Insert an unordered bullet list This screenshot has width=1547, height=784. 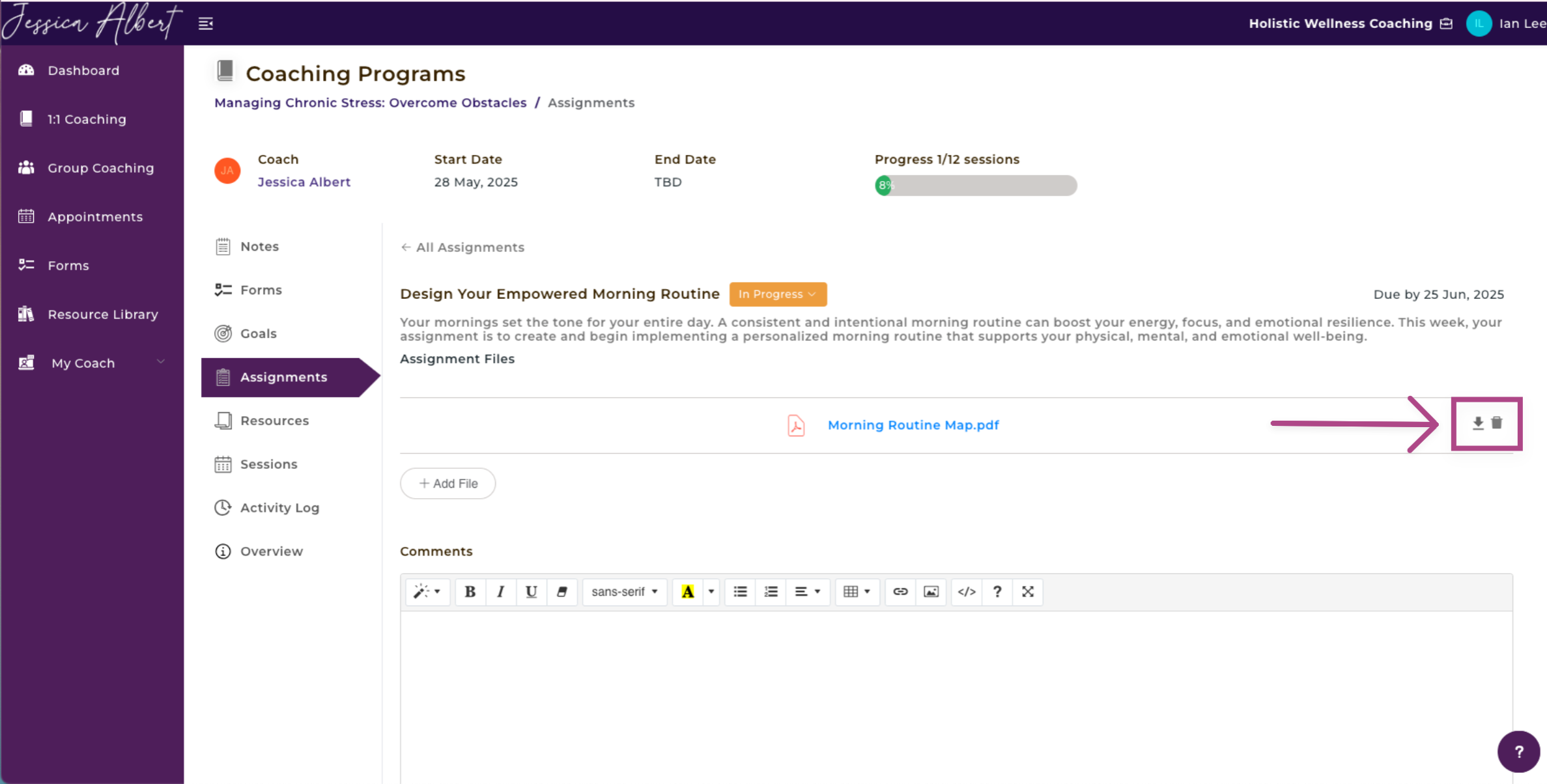(741, 592)
